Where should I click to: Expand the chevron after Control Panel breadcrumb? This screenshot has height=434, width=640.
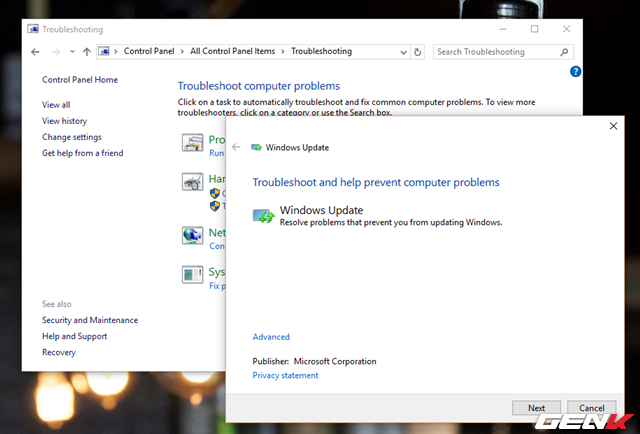point(182,51)
